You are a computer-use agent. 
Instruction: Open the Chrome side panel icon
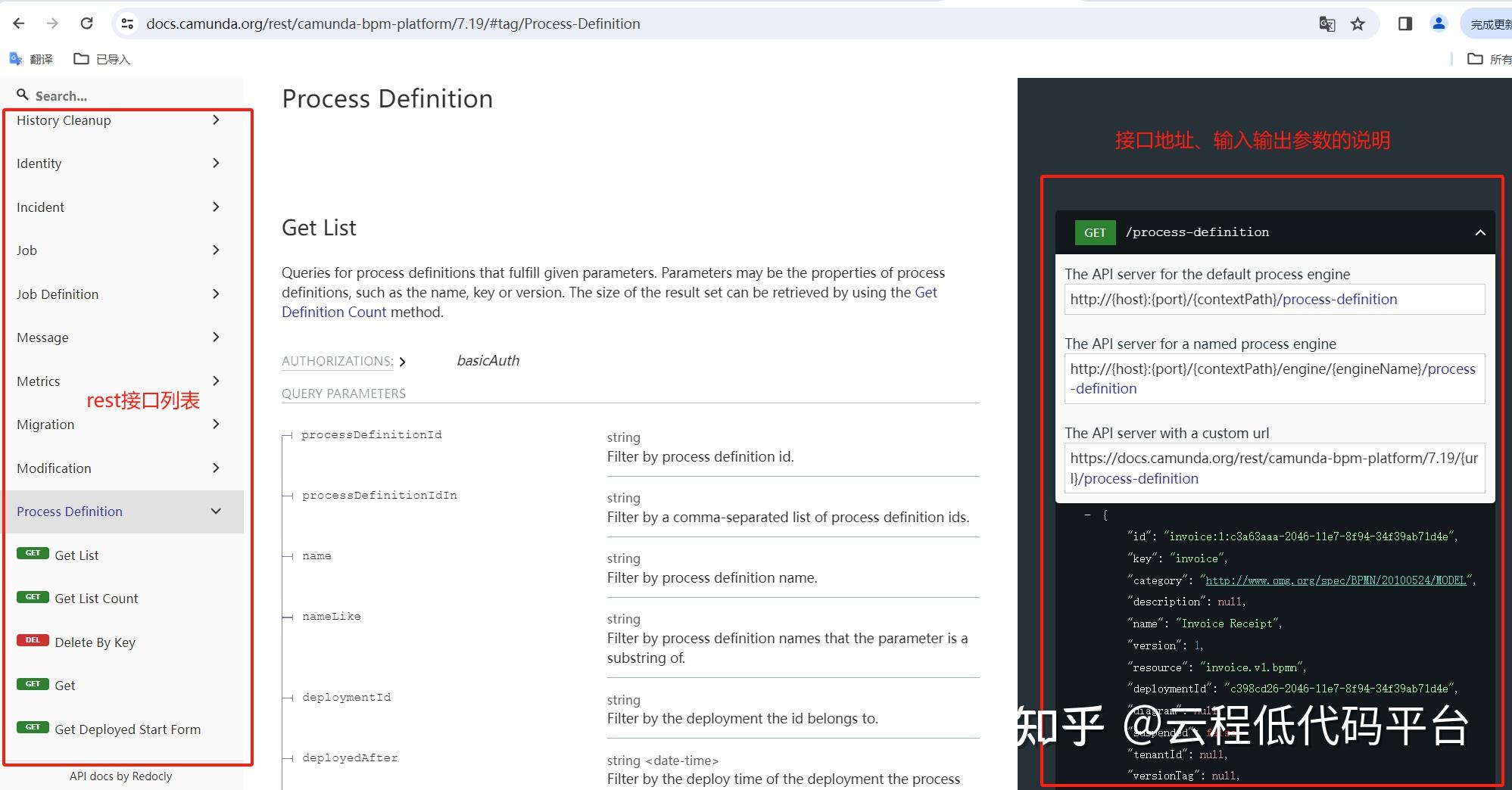tap(1404, 23)
